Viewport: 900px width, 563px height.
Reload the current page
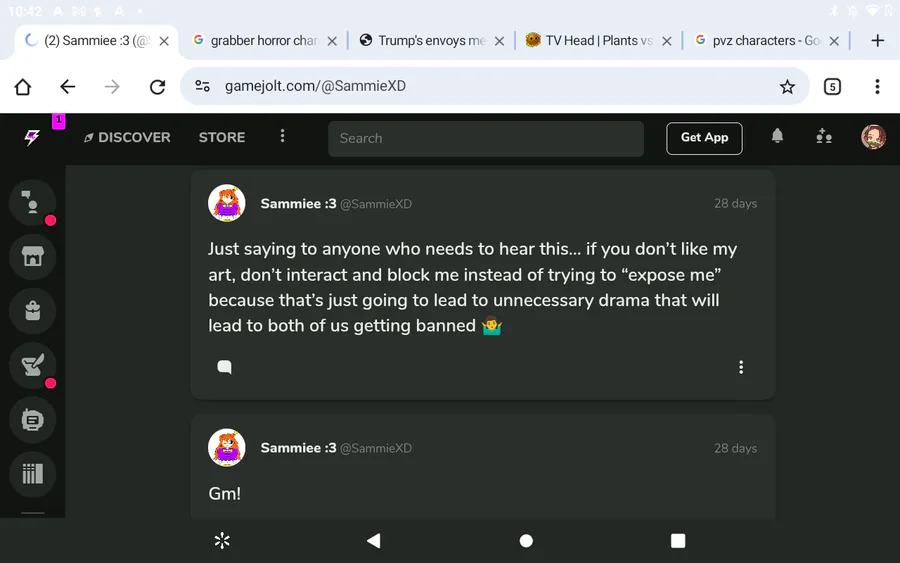(x=157, y=87)
